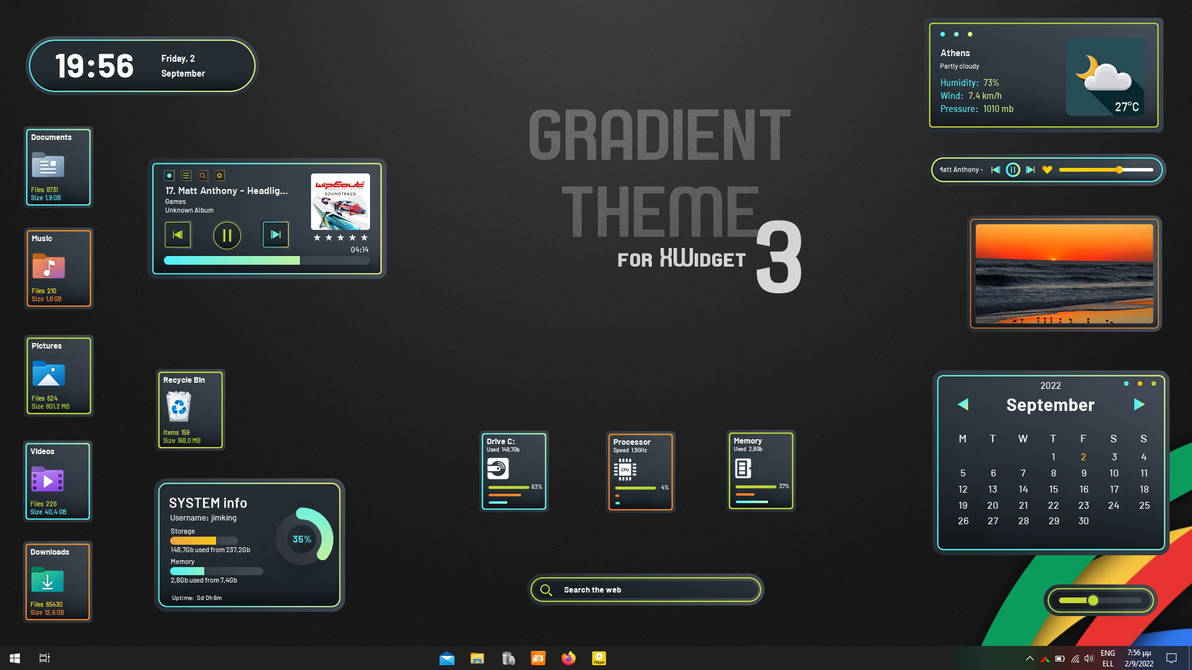Viewport: 1192px width, 670px height.
Task: Click the magnifier icon in the Search the web bar
Action: click(546, 590)
